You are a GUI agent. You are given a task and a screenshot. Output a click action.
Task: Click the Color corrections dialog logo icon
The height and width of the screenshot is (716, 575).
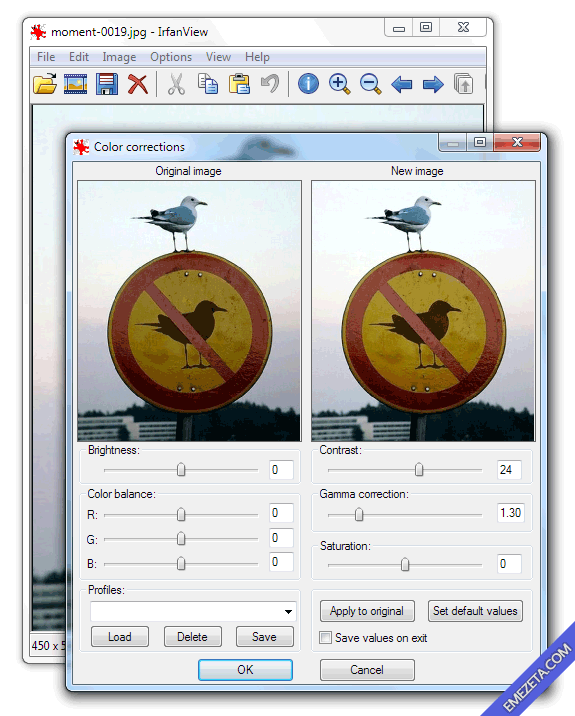click(x=81, y=147)
